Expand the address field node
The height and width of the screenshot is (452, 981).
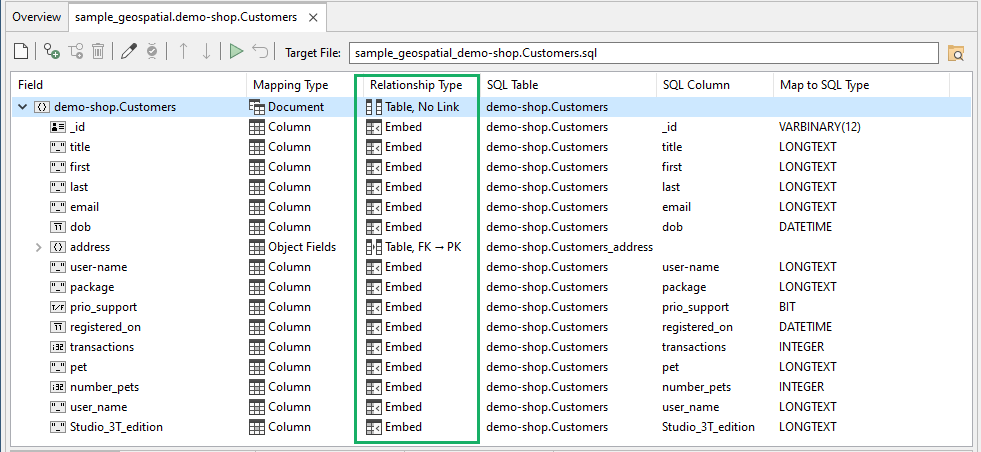point(39,247)
